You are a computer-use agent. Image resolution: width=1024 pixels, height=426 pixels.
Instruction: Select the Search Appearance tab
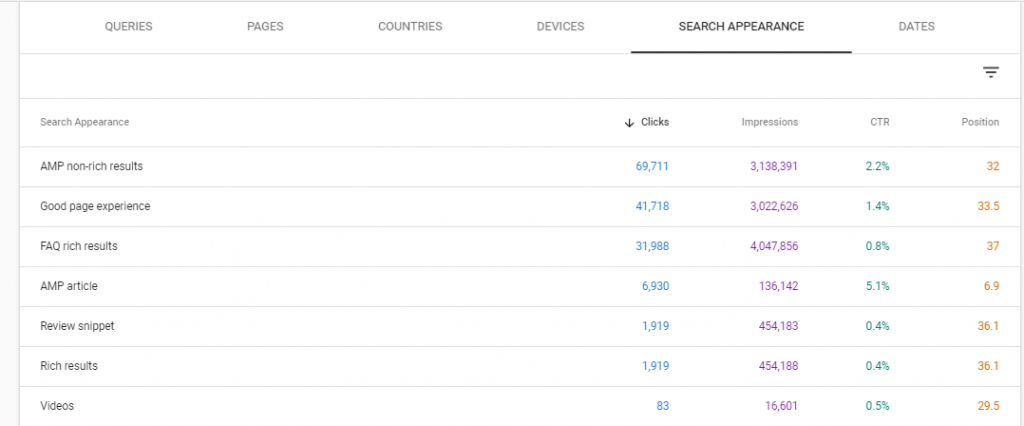741,27
